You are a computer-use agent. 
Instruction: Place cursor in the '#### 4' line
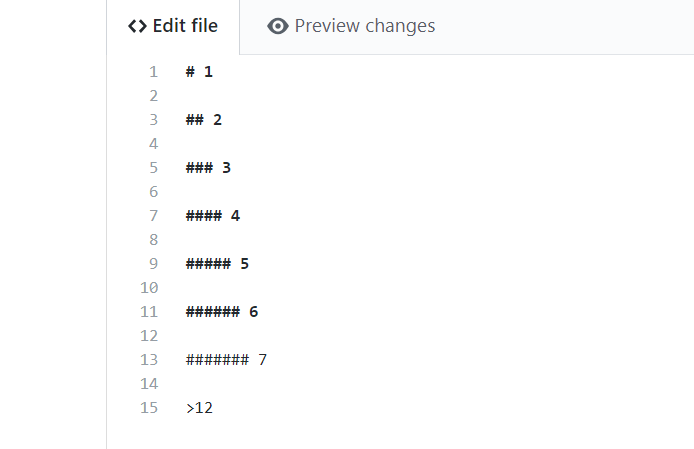pyautogui.click(x=213, y=216)
